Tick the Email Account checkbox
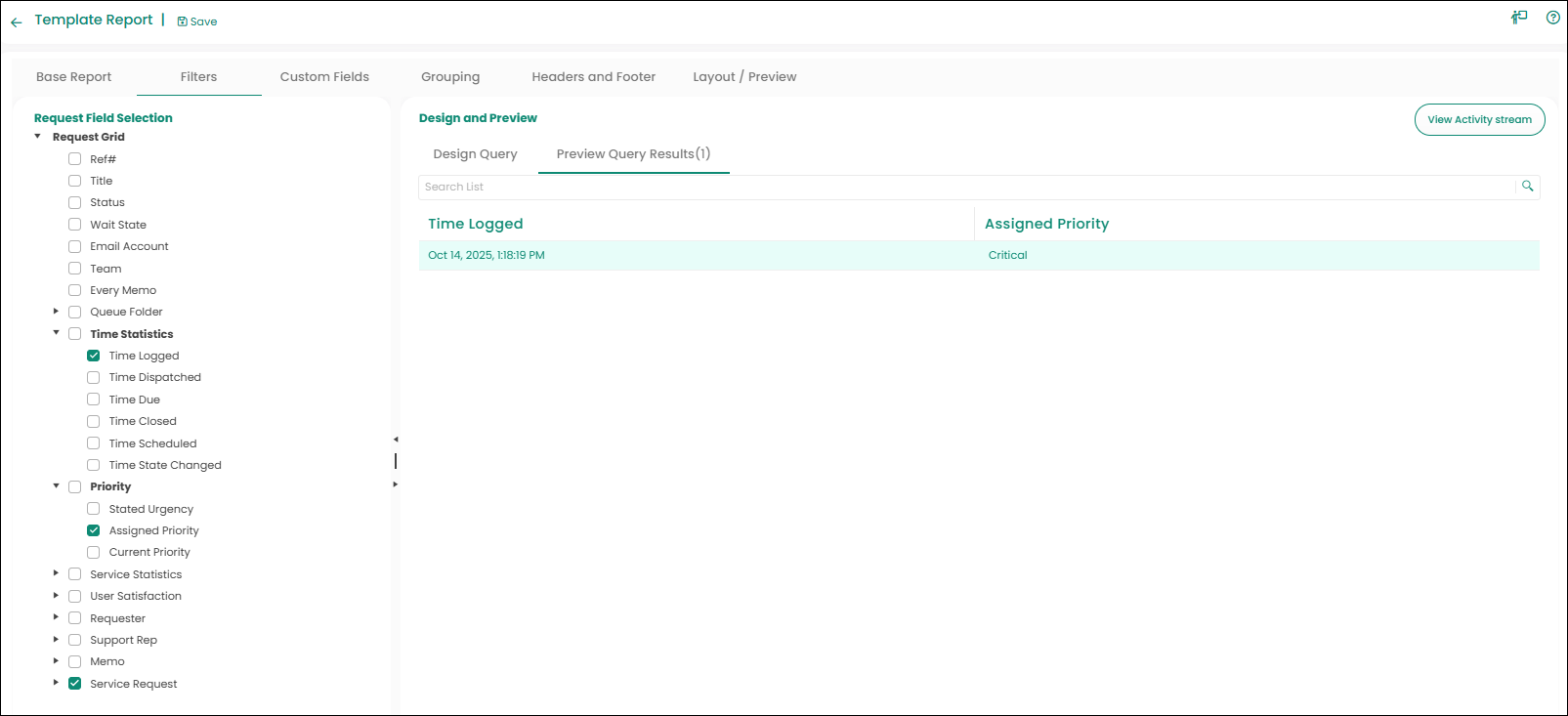Image resolution: width=1568 pixels, height=716 pixels. [75, 246]
